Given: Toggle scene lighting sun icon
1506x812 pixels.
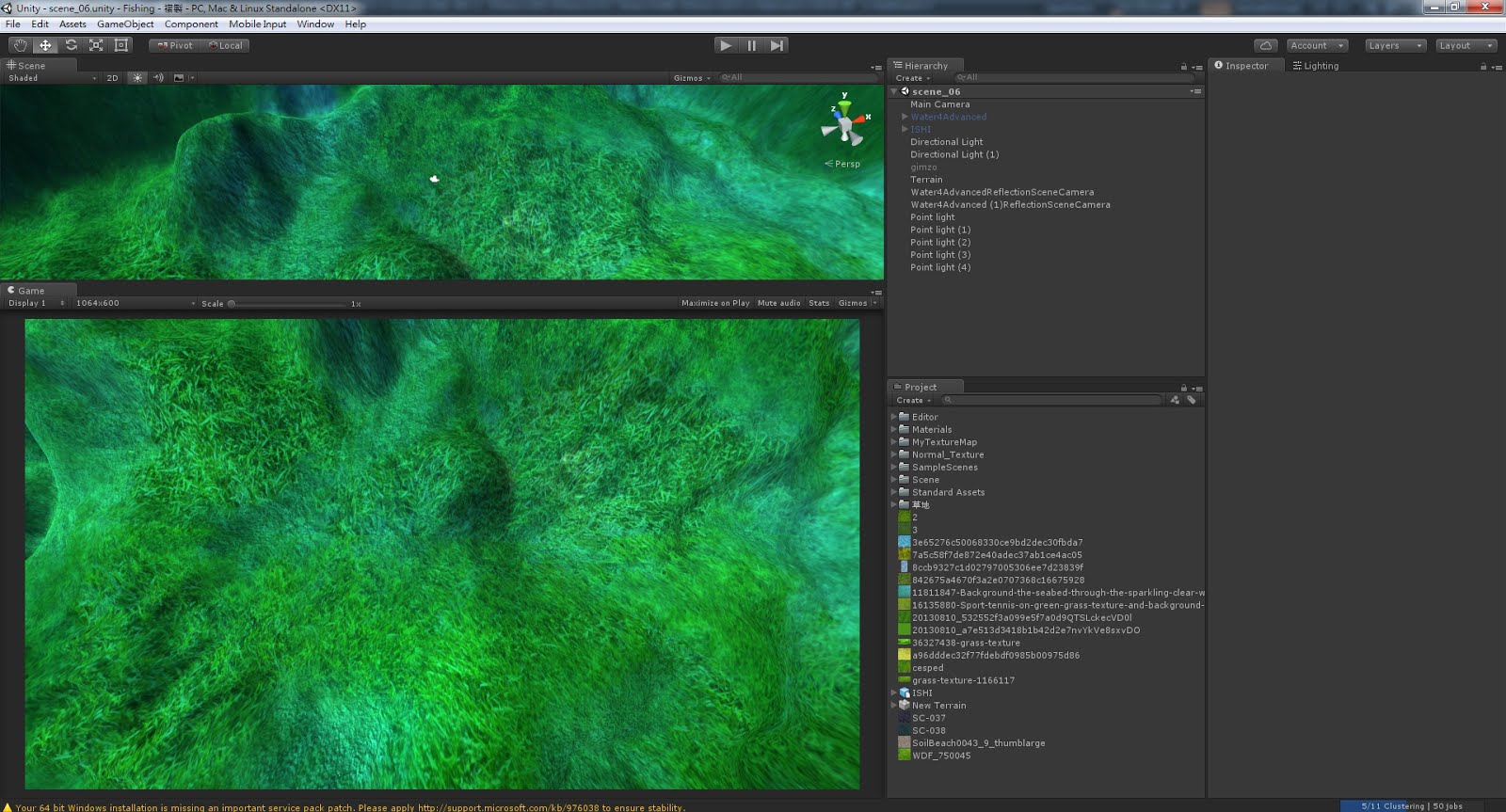Looking at the screenshot, I should pos(137,78).
